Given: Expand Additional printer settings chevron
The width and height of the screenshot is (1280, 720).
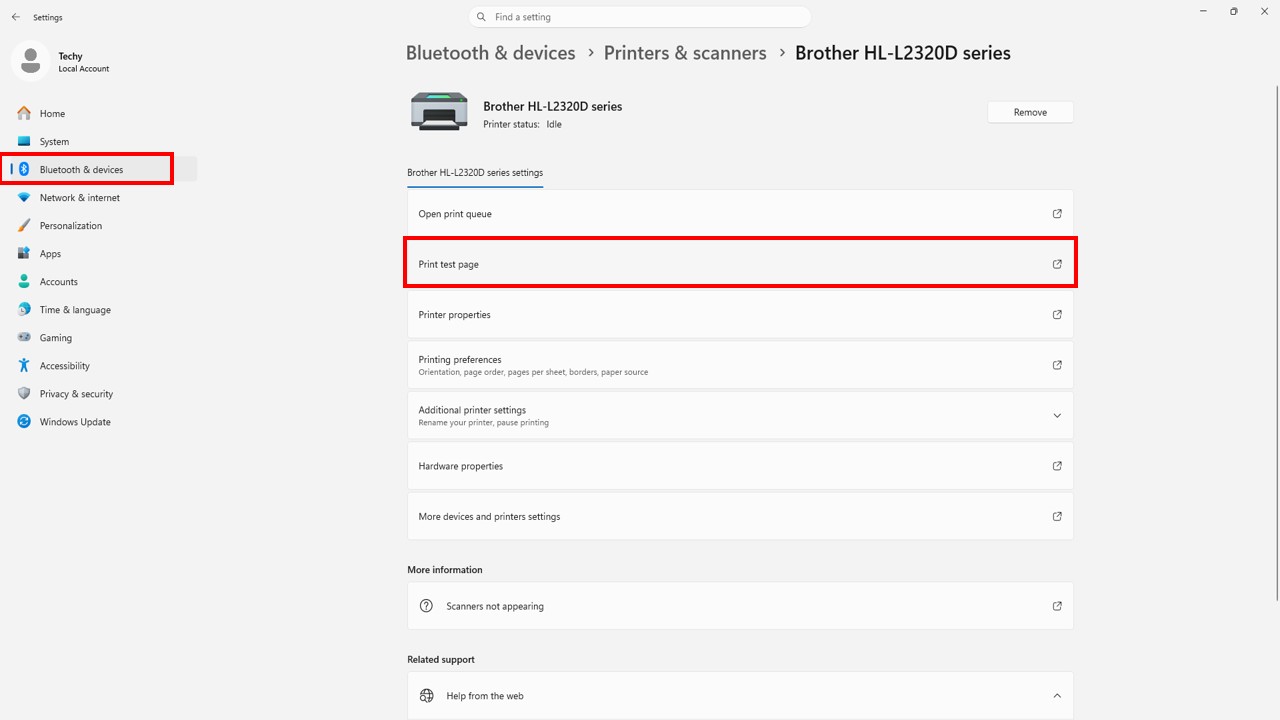Looking at the screenshot, I should (1057, 415).
